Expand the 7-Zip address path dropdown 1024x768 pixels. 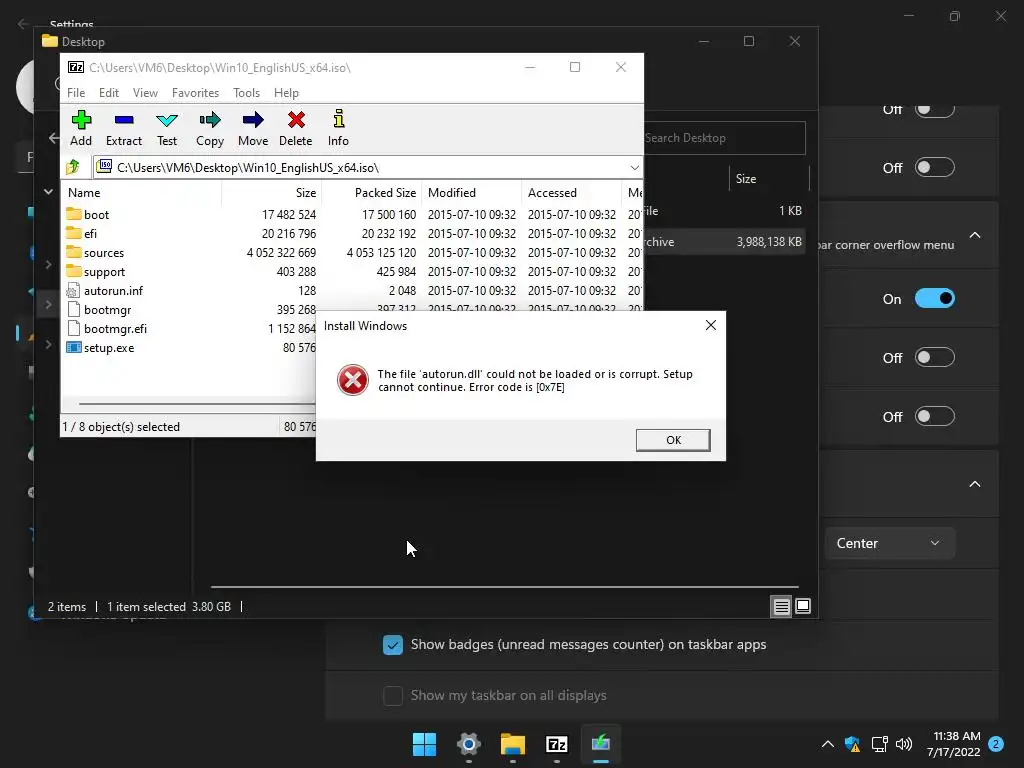click(x=634, y=168)
